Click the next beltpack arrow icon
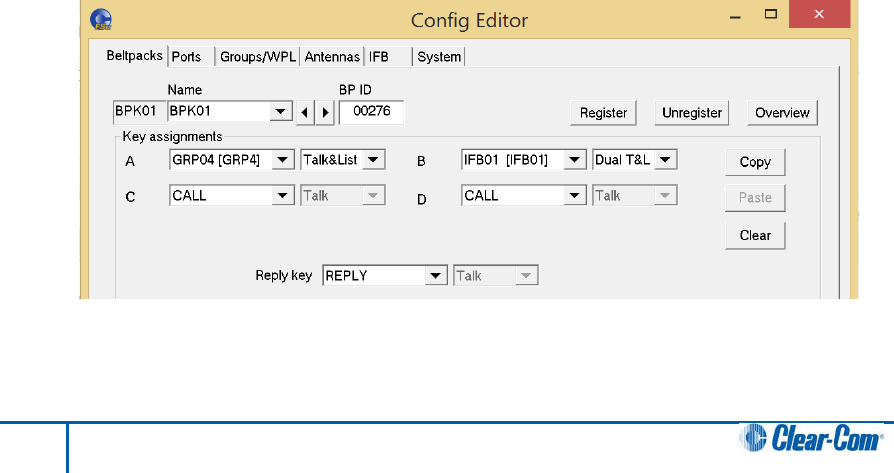This screenshot has height=473, width=894. 325,112
